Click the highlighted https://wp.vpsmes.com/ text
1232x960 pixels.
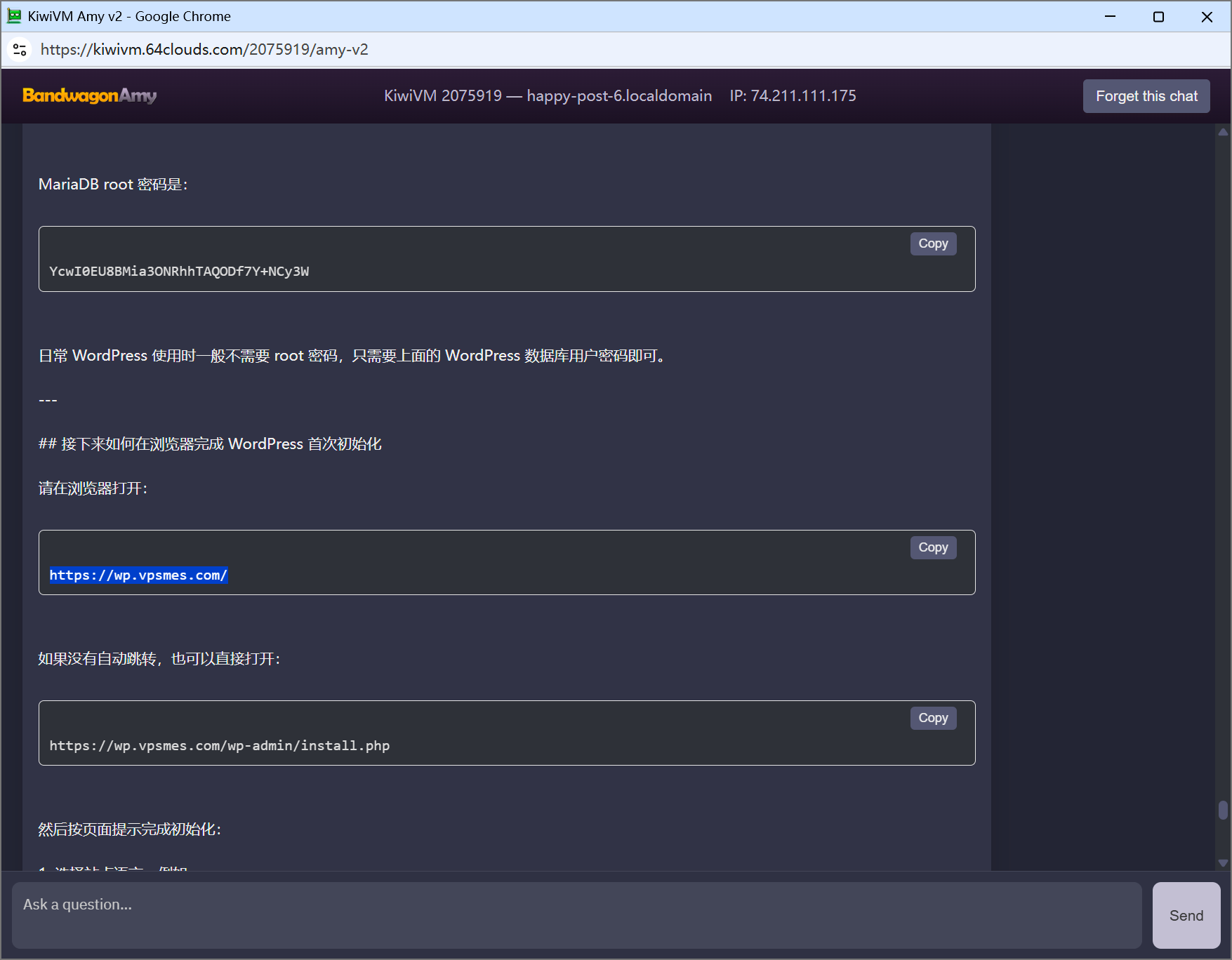pos(138,575)
